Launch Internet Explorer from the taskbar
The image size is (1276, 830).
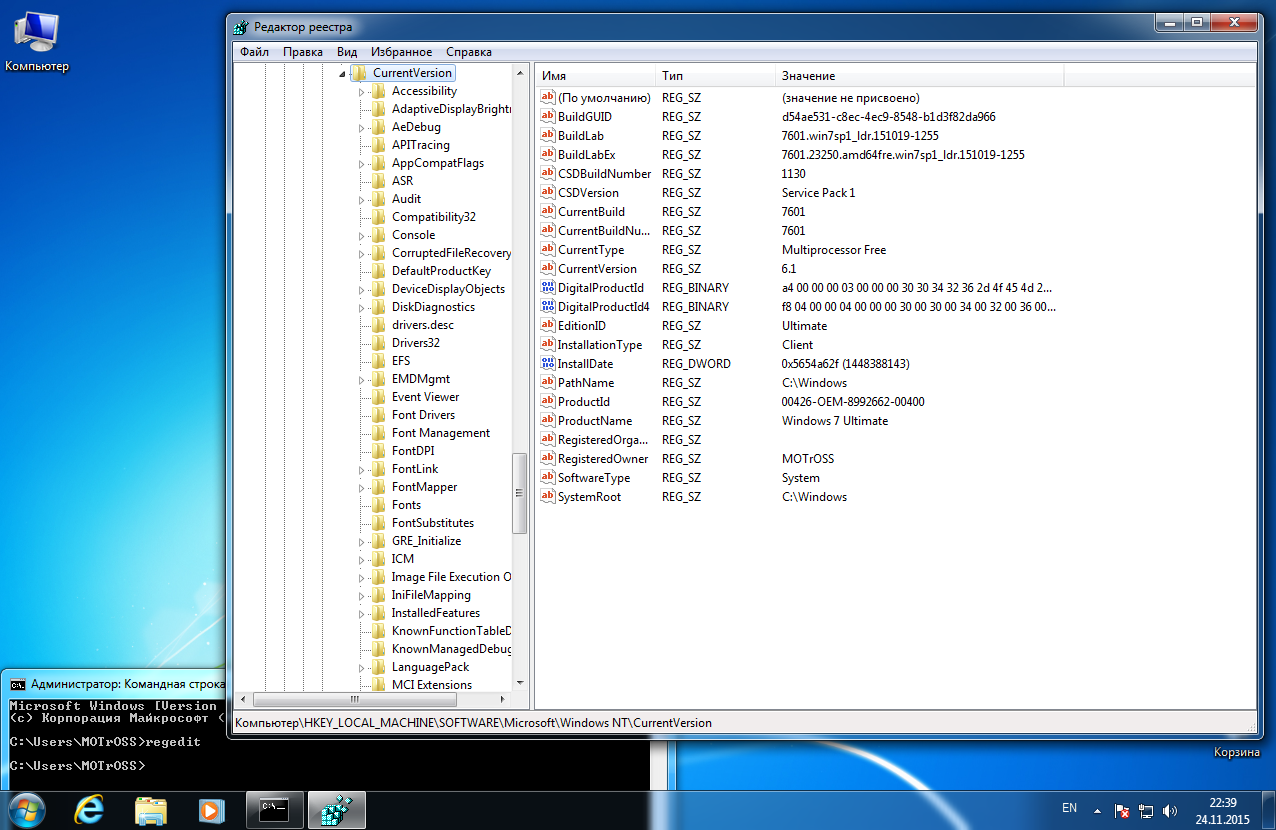coord(89,809)
